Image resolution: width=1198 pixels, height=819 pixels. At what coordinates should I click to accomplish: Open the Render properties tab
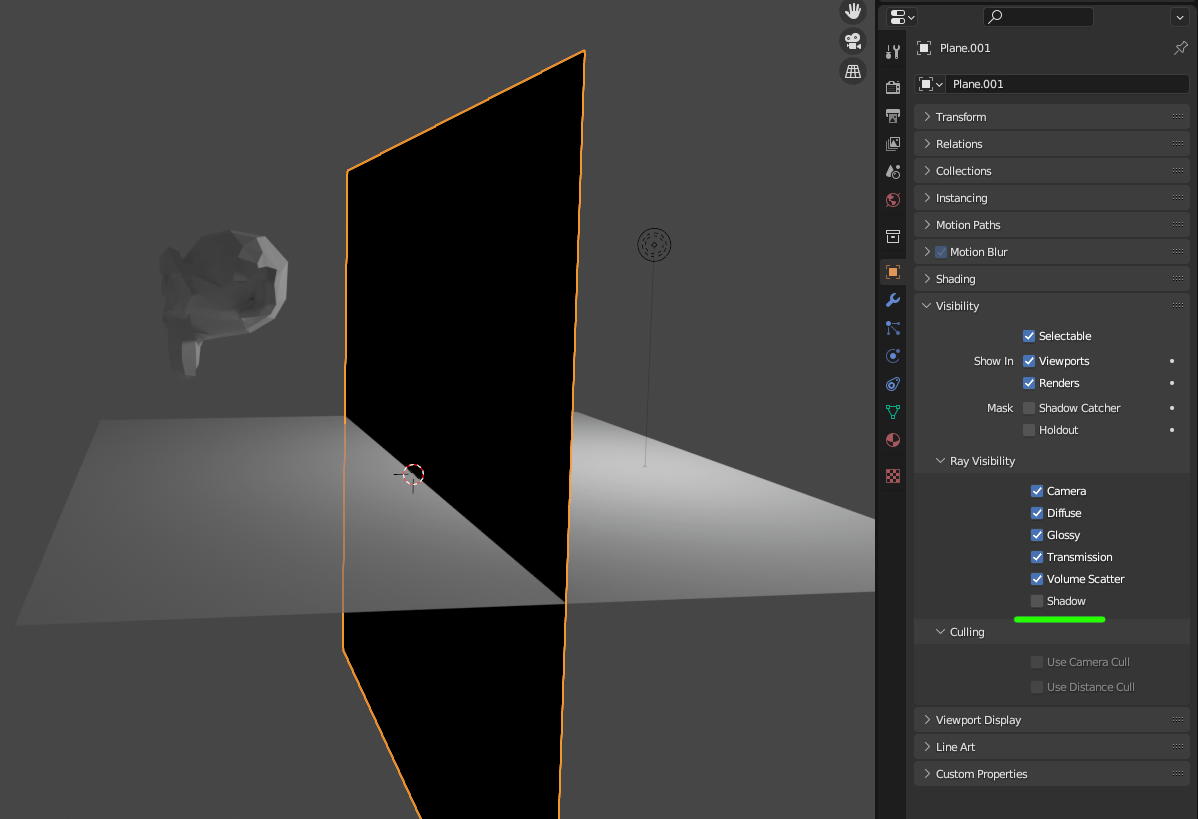pos(892,86)
